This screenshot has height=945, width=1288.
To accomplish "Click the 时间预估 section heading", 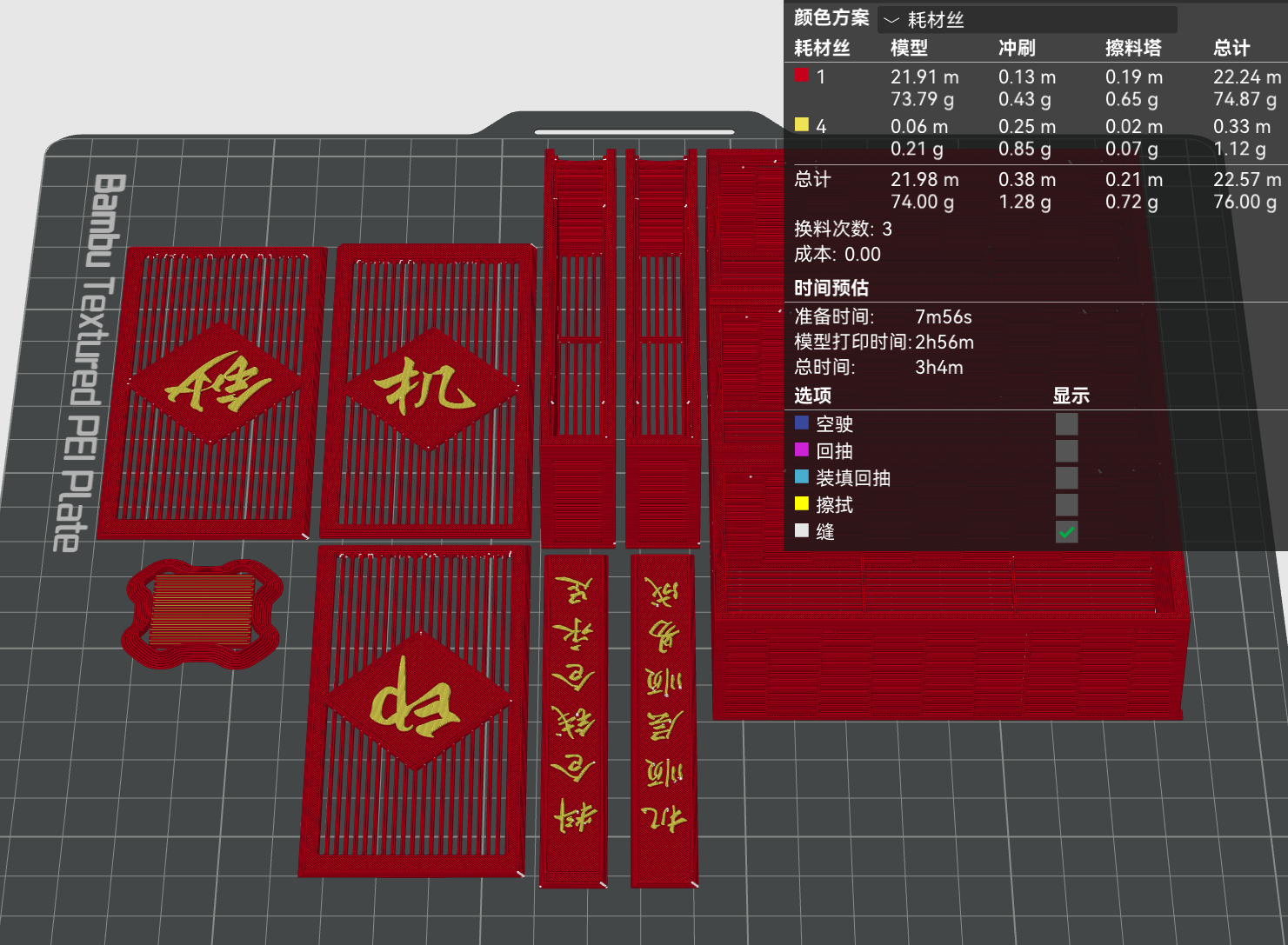I will tap(831, 288).
